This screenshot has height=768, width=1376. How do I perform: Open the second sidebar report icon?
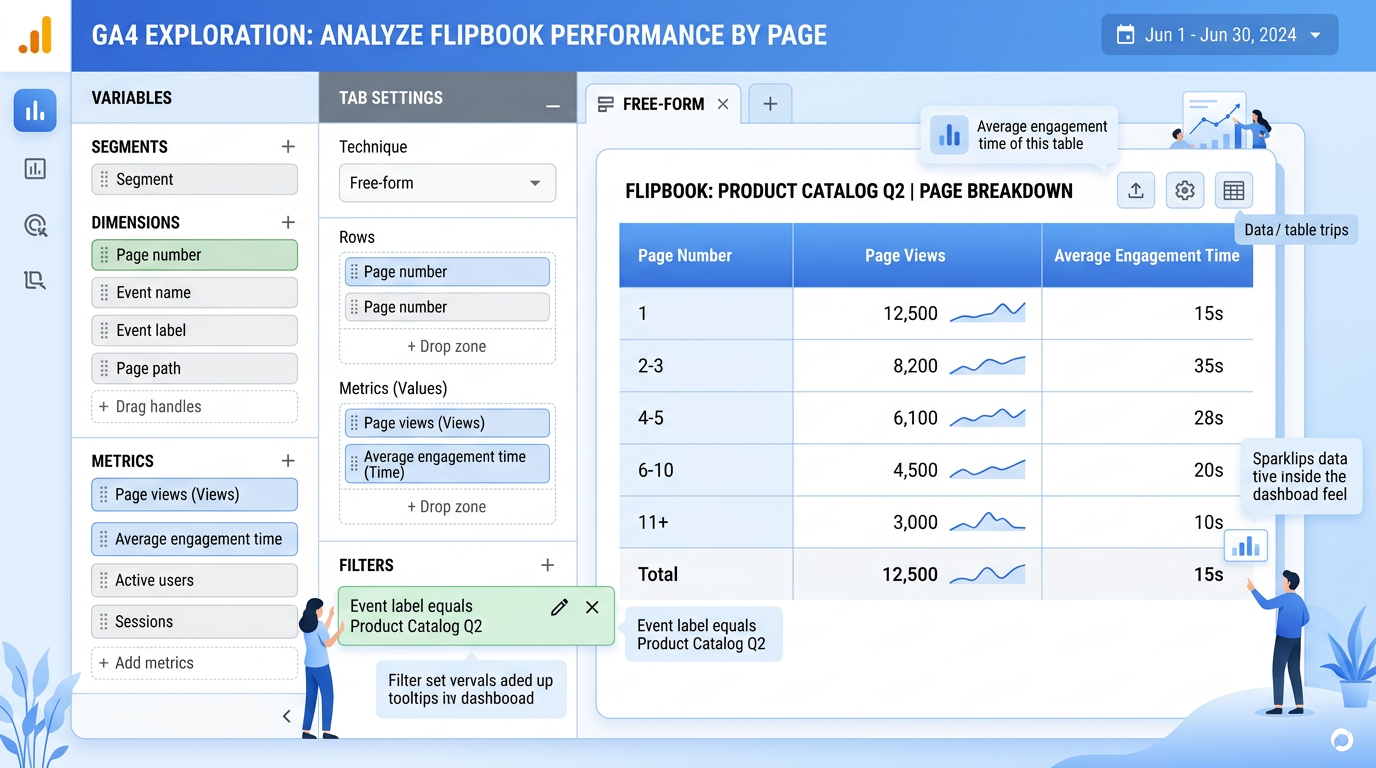pos(35,169)
